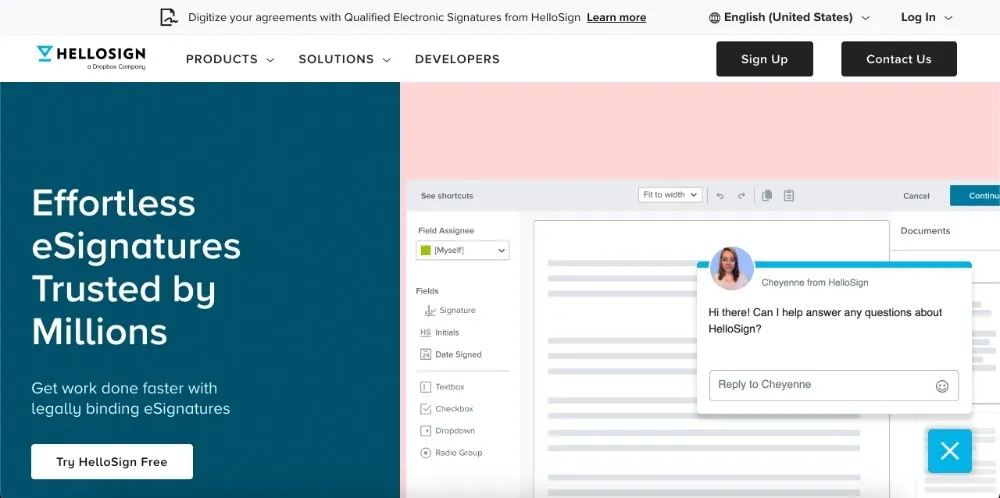Click the copy icon in editor toolbar

(767, 195)
